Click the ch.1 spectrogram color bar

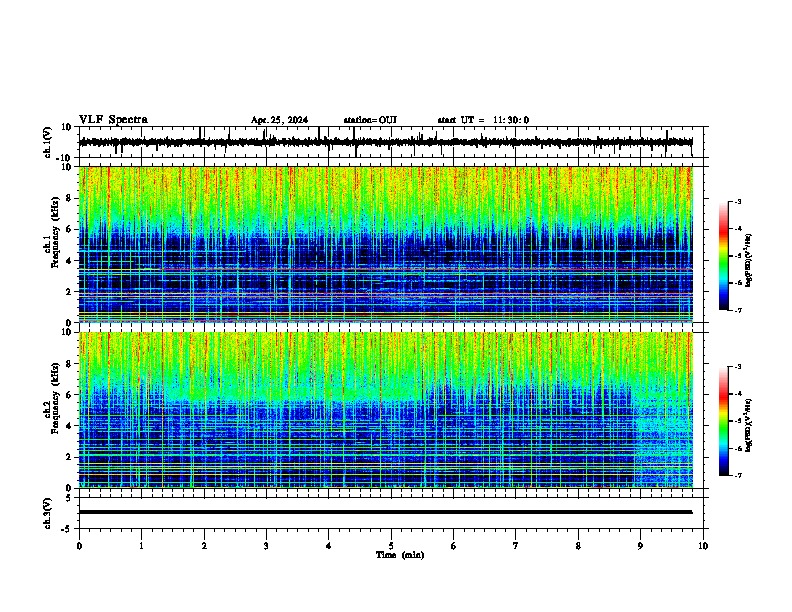(x=723, y=256)
